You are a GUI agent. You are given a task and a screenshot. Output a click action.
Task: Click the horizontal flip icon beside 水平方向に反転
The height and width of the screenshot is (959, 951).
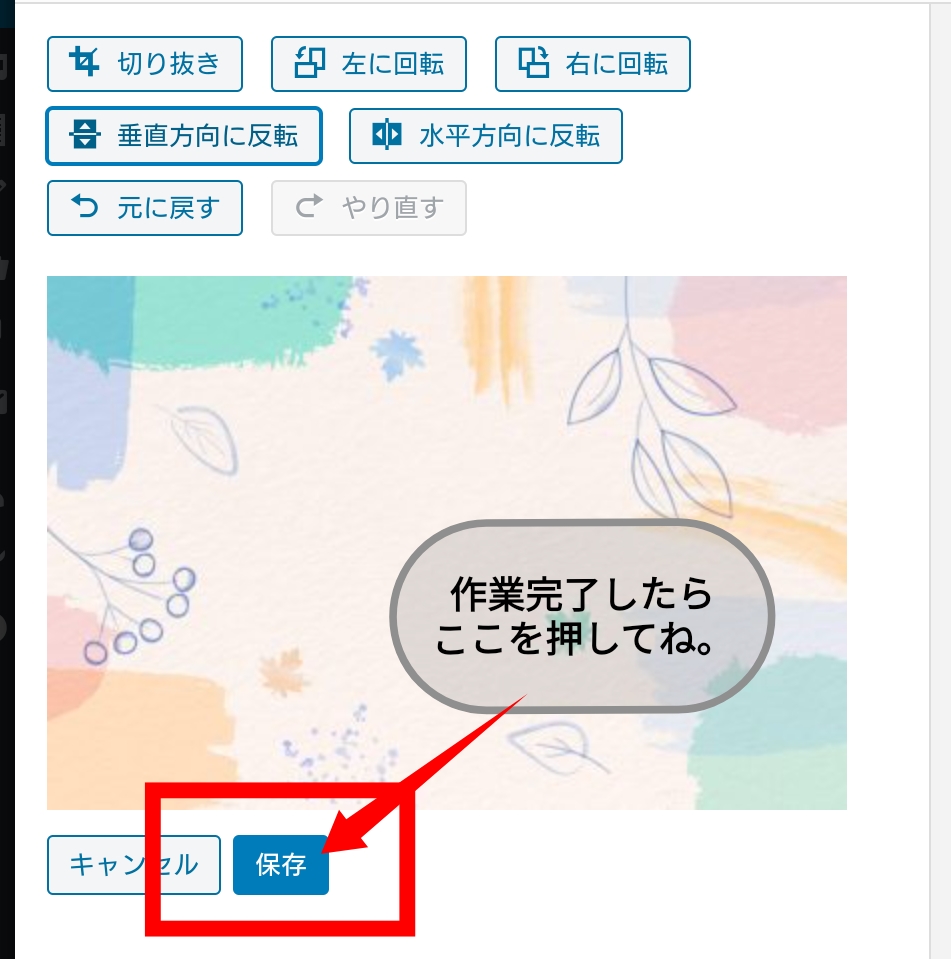387,135
